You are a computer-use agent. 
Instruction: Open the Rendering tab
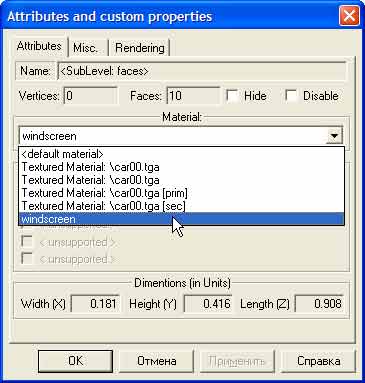coord(140,48)
